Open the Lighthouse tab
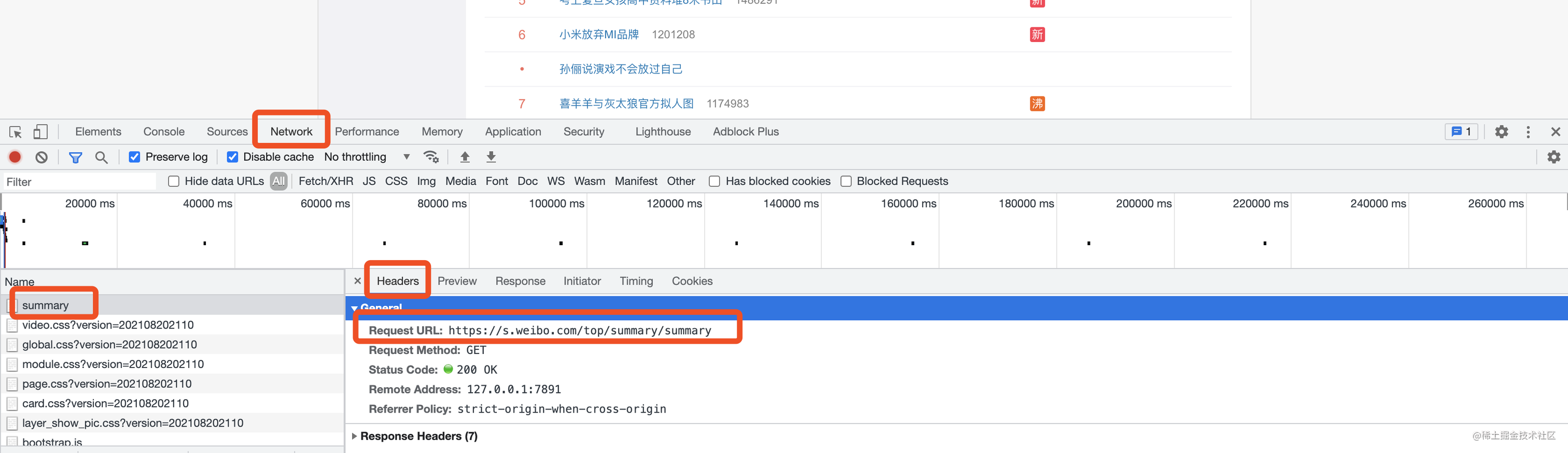The image size is (1568, 453). (x=663, y=132)
